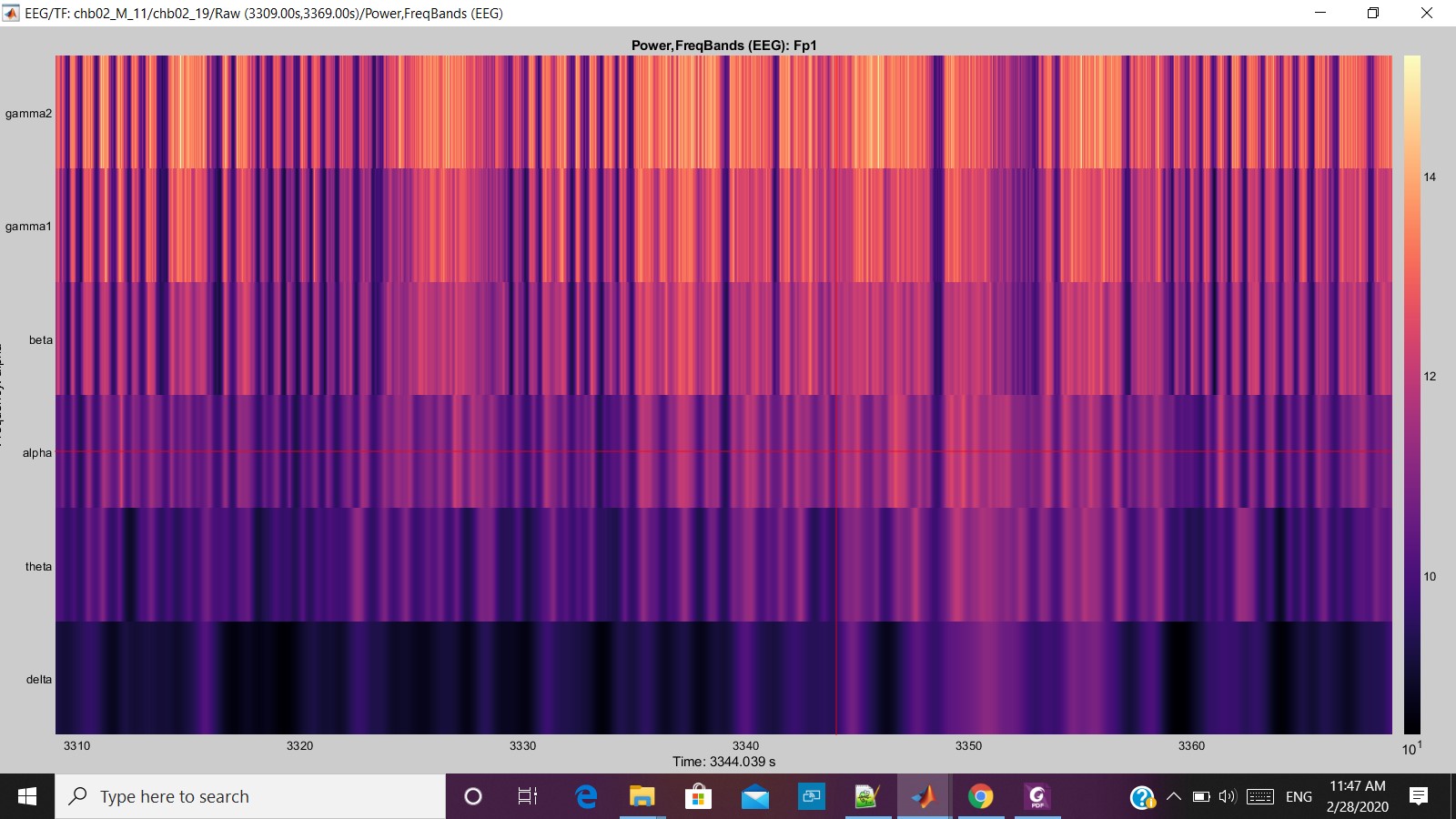Open Google Chrome from the taskbar

pos(980,796)
